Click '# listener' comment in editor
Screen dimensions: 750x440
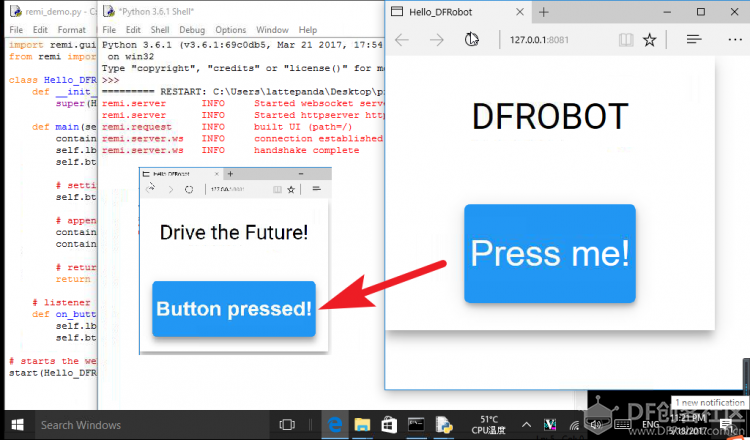(61, 302)
